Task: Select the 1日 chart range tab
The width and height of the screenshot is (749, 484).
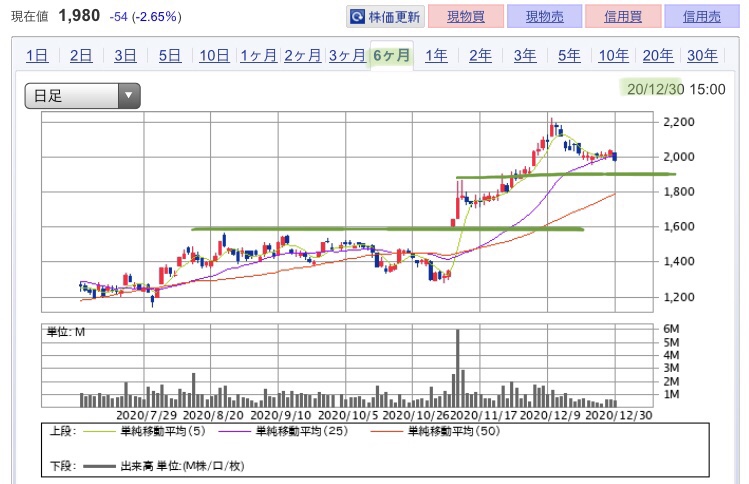Action: coord(37,56)
